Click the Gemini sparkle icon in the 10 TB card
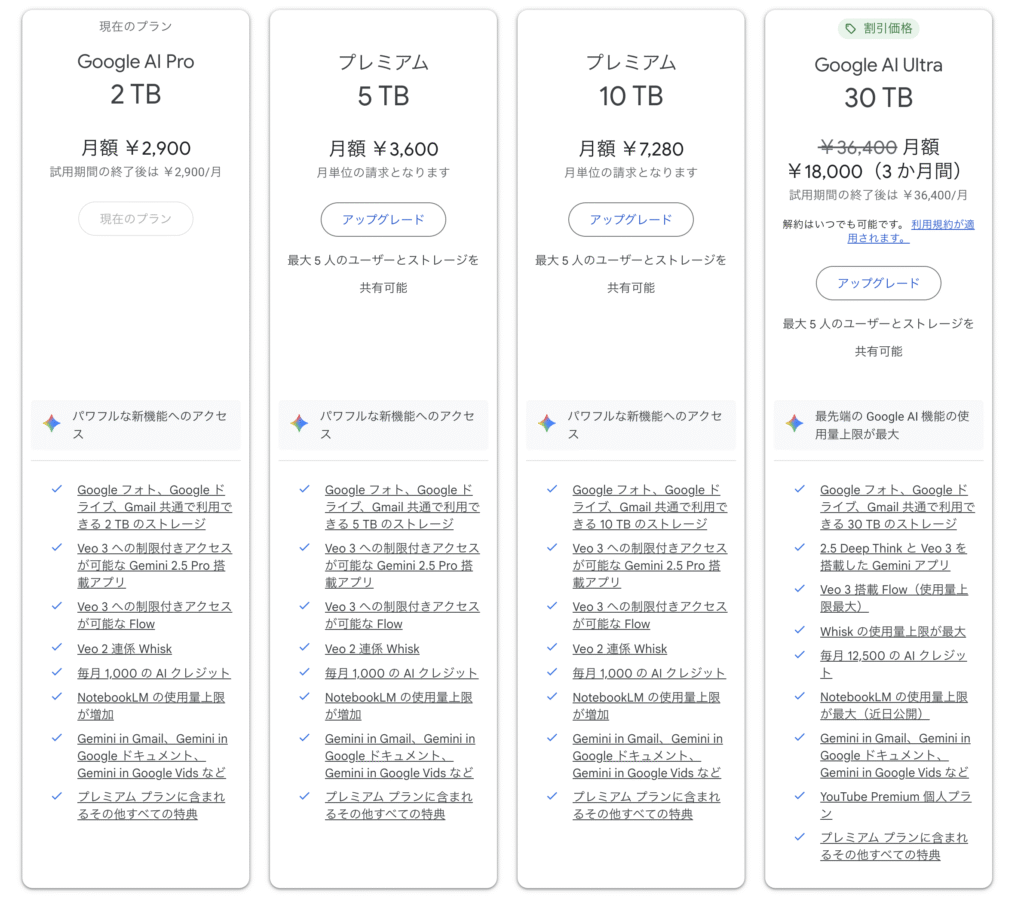Screen dimensions: 1024x904 click(547, 423)
